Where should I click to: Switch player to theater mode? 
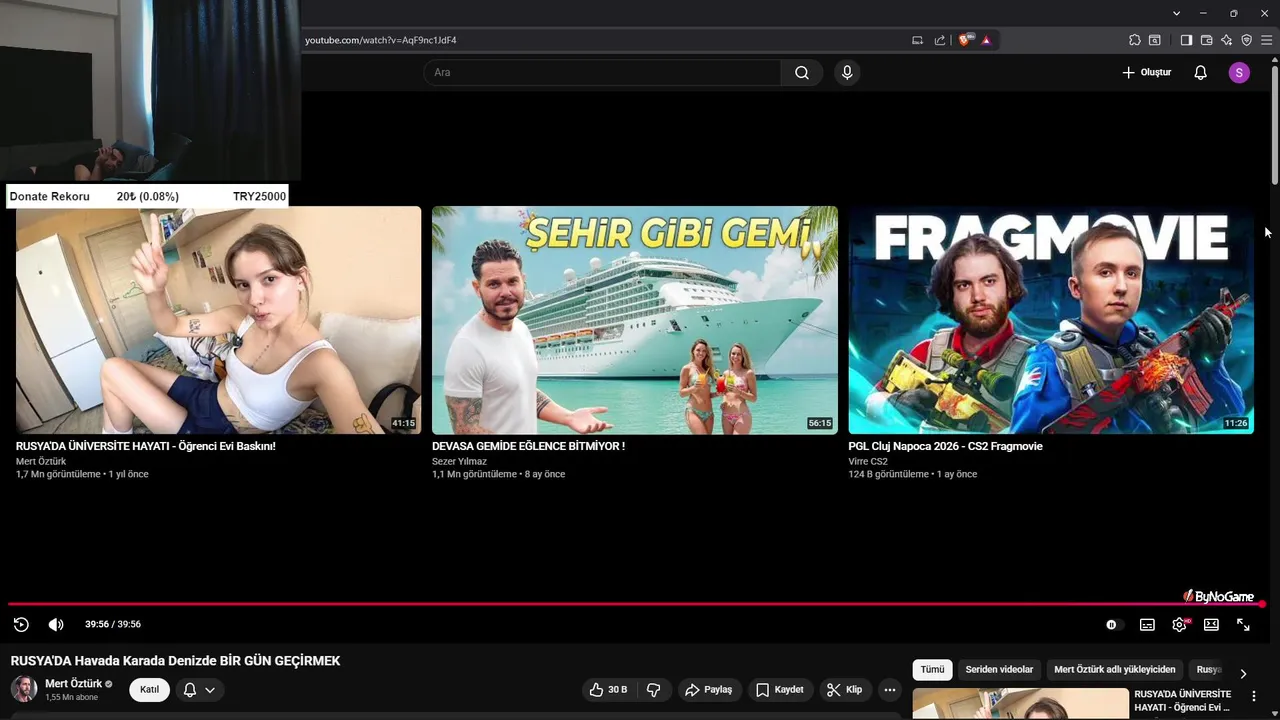(x=1211, y=624)
